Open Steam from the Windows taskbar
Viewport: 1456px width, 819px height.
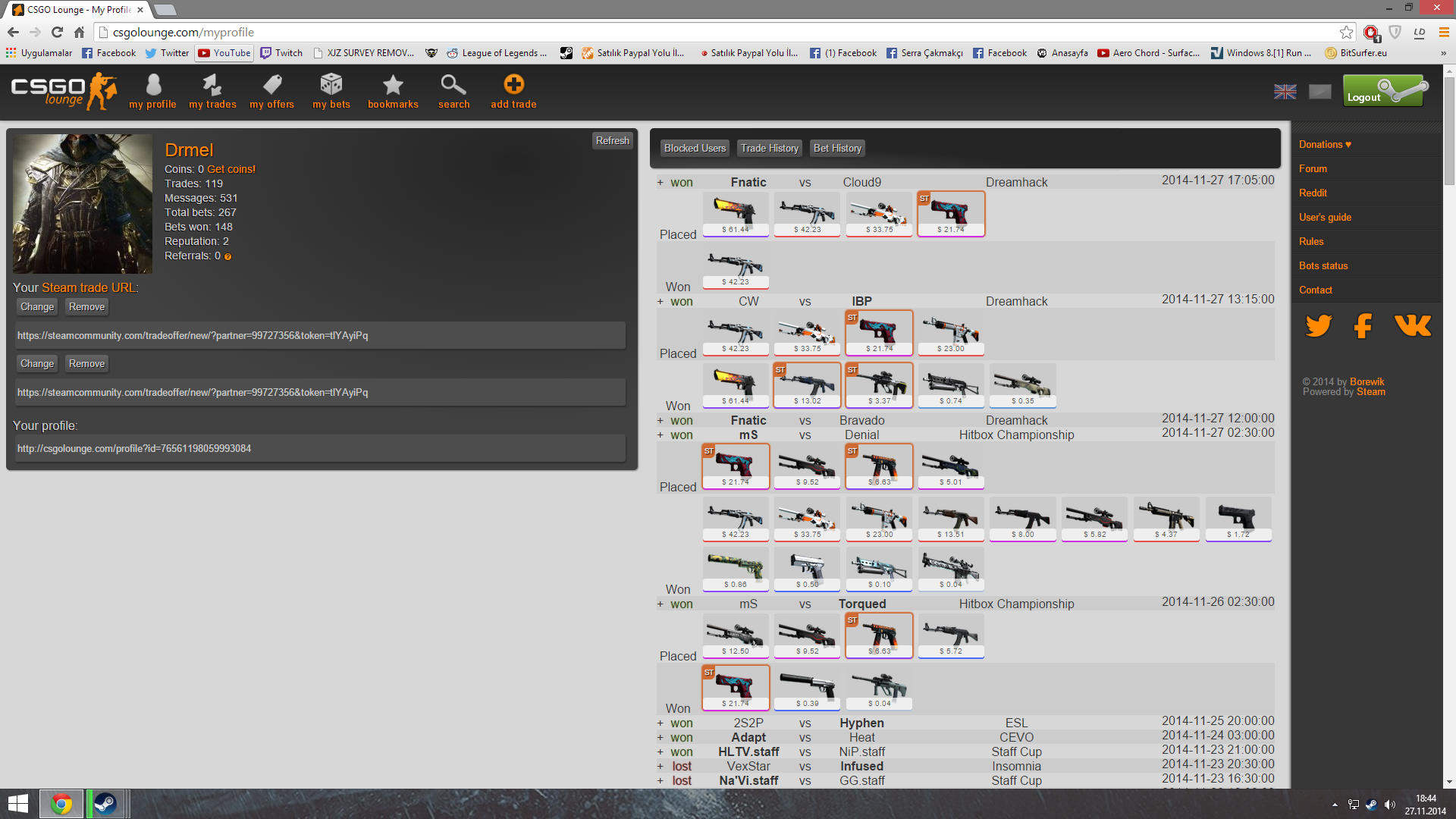(105, 804)
